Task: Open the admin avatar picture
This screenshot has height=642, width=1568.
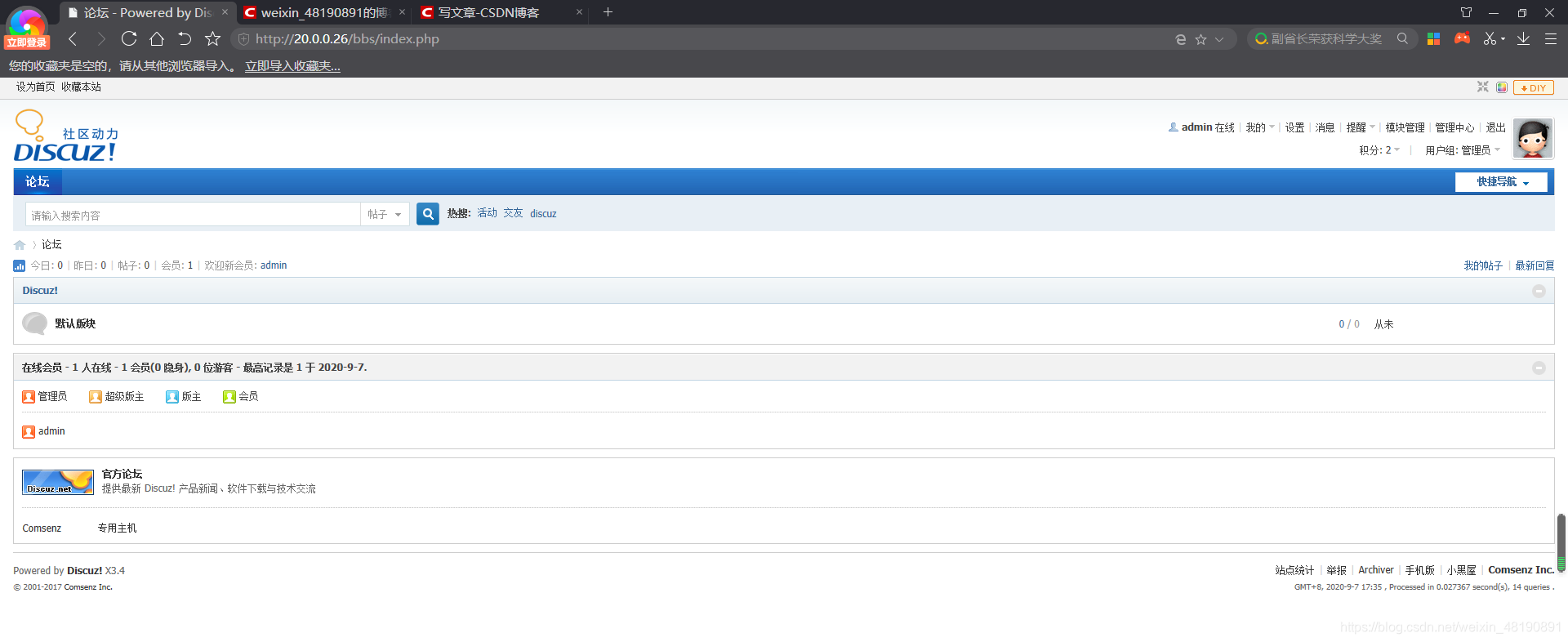Action: [1533, 138]
